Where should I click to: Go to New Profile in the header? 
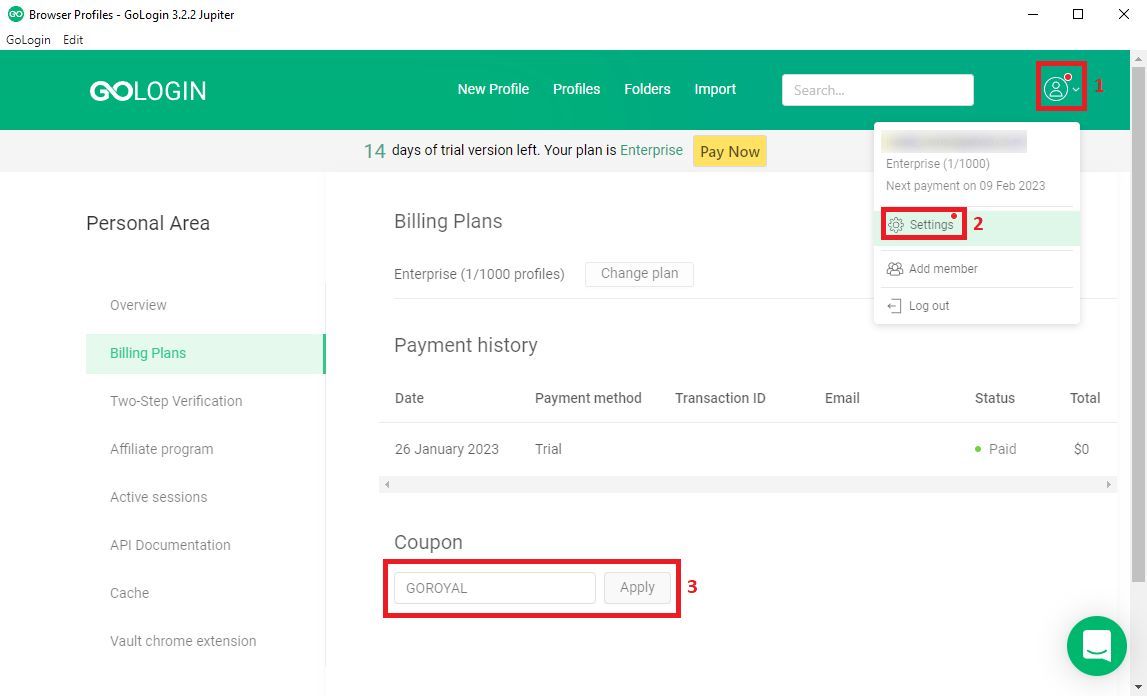coord(493,89)
